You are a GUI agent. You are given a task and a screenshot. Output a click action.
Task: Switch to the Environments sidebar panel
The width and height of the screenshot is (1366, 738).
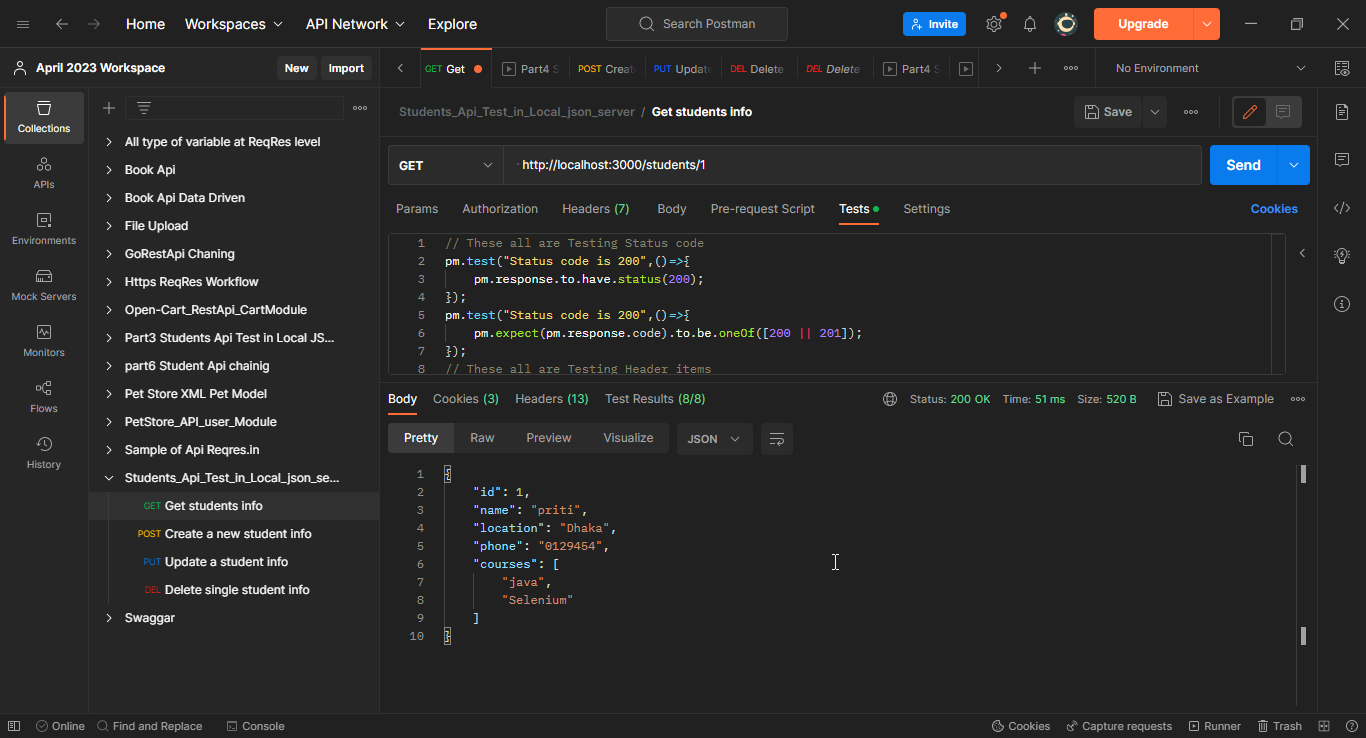(x=43, y=231)
